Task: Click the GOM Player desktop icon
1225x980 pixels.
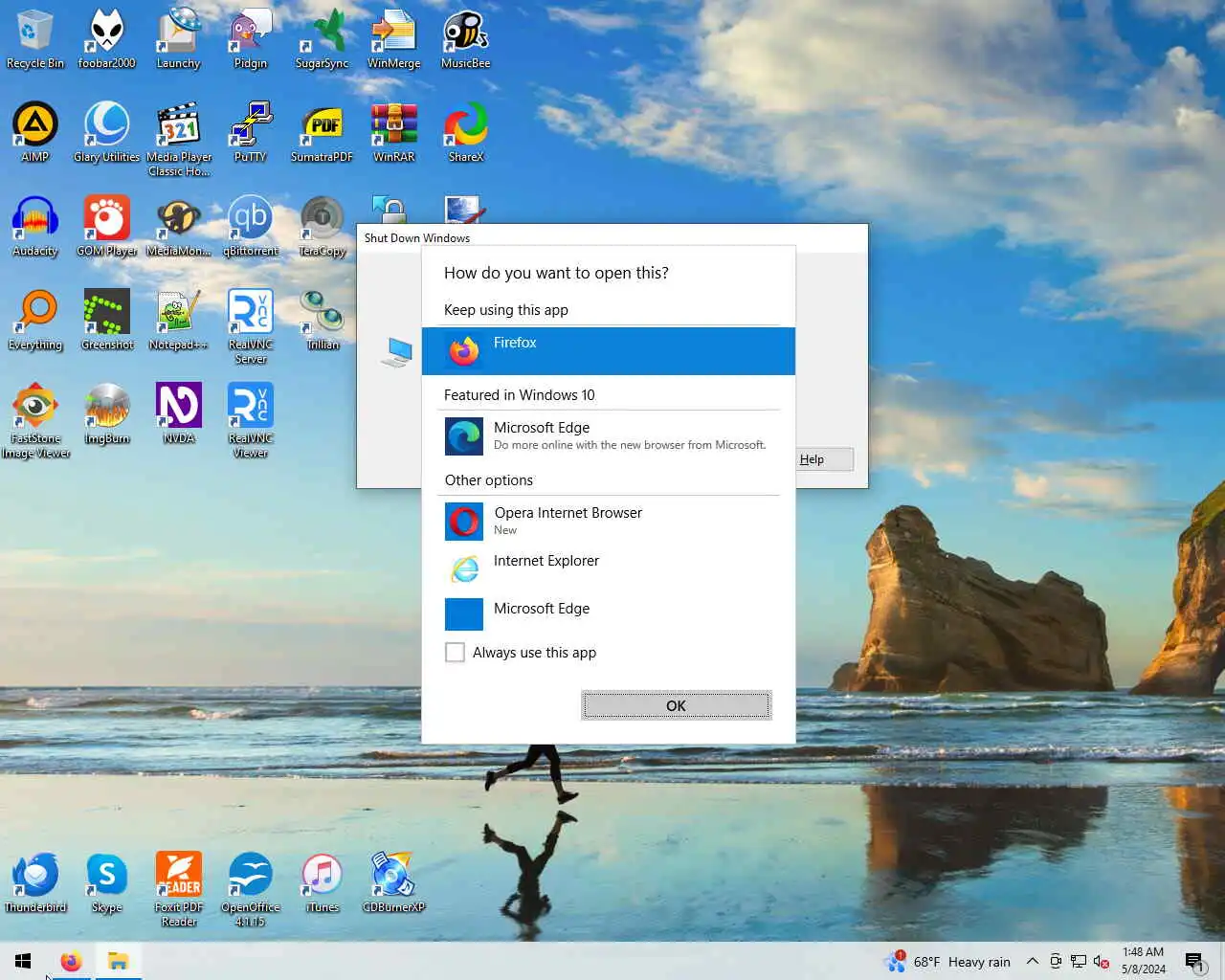Action: click(x=106, y=226)
